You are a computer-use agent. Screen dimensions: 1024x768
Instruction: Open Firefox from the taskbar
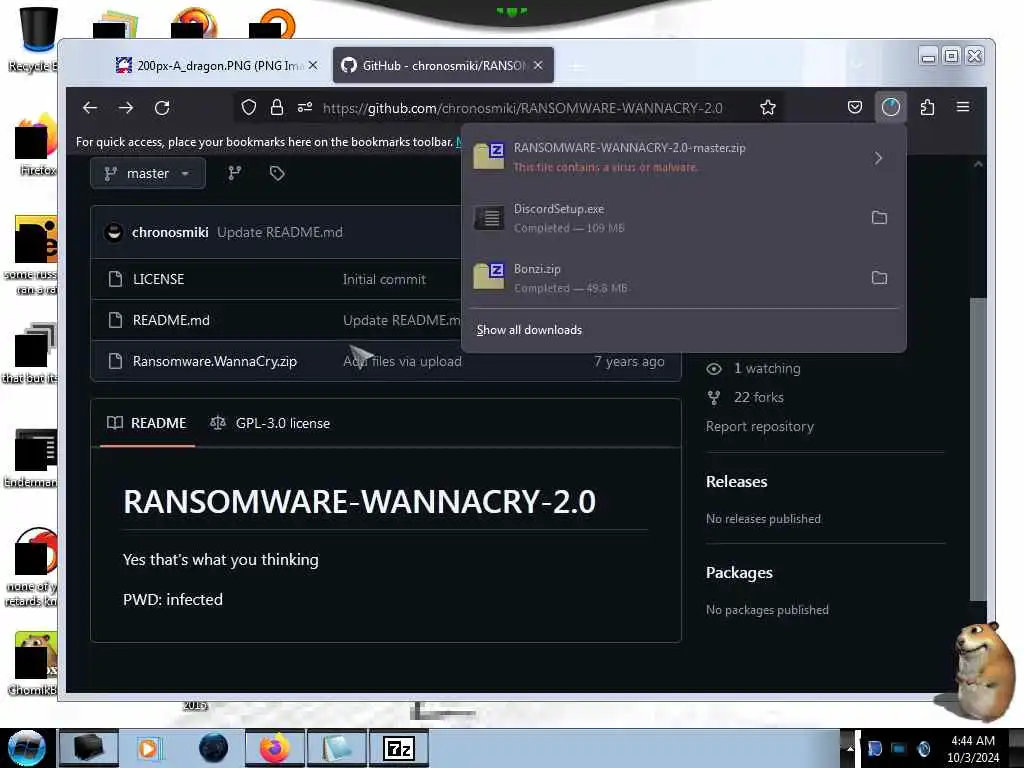pyautogui.click(x=274, y=748)
